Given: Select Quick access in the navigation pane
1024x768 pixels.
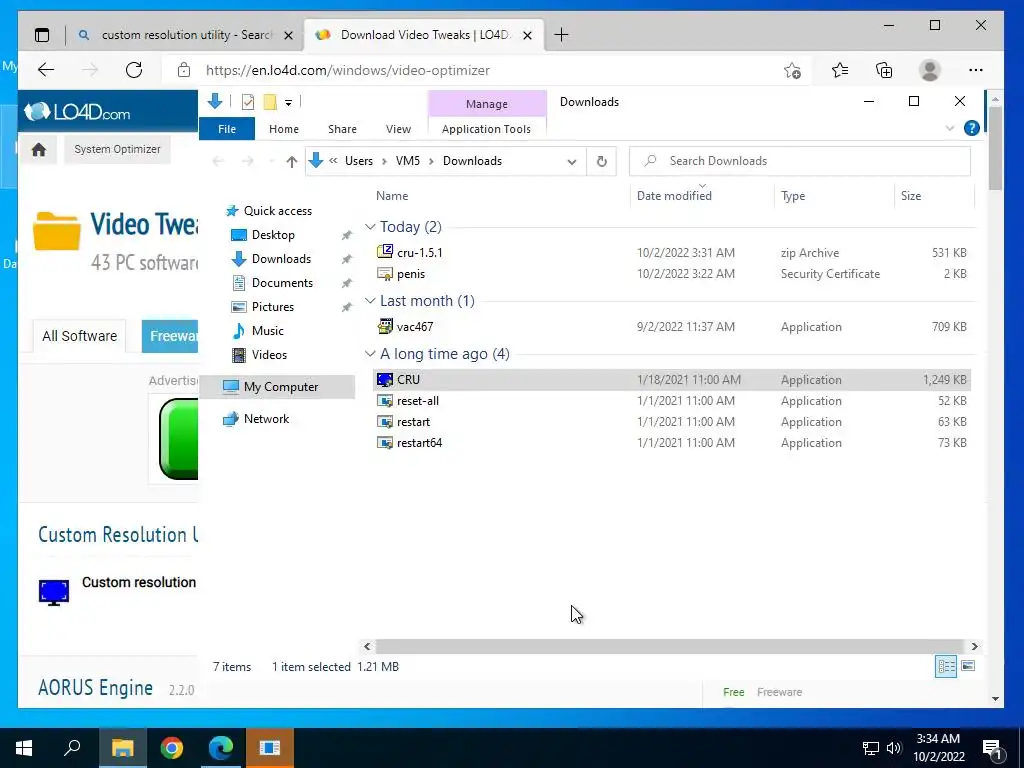Looking at the screenshot, I should 278,211.
